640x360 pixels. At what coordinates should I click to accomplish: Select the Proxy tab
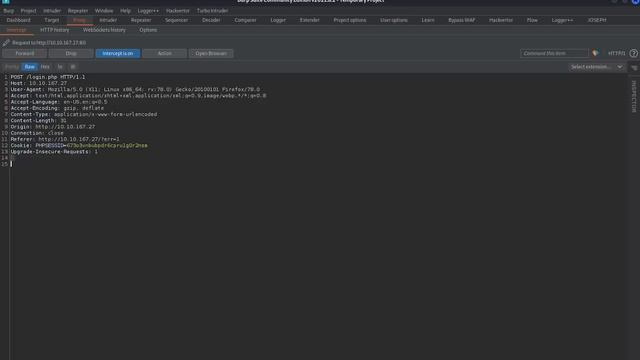80,20
